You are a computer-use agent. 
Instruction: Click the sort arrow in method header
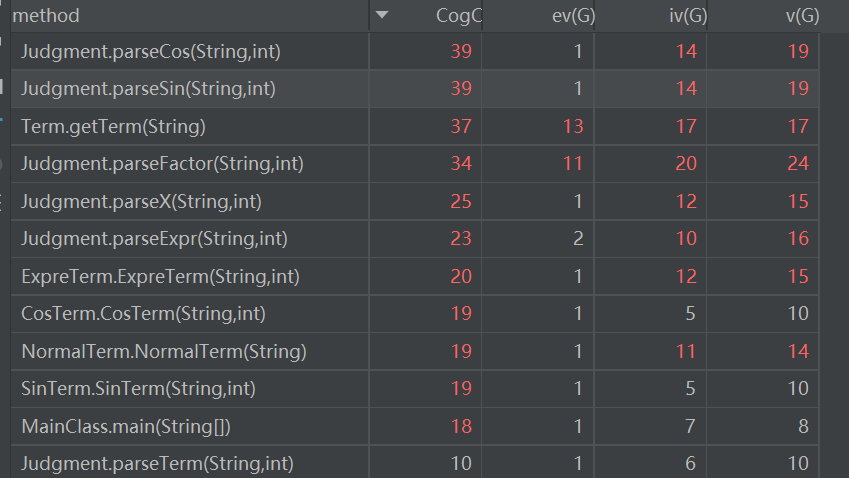click(382, 15)
